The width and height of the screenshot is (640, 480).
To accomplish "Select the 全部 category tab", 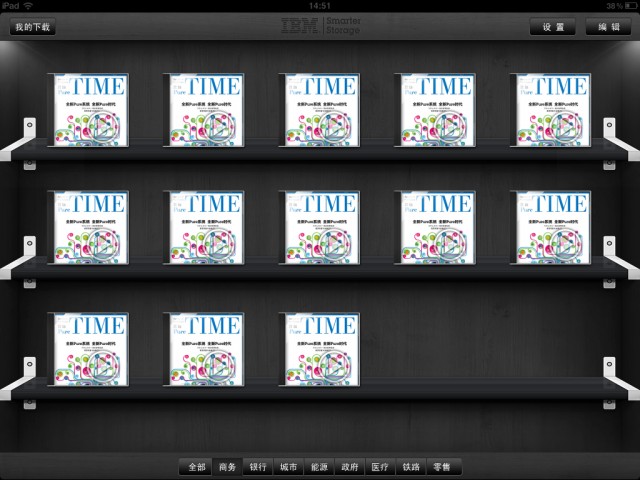I will pos(196,467).
